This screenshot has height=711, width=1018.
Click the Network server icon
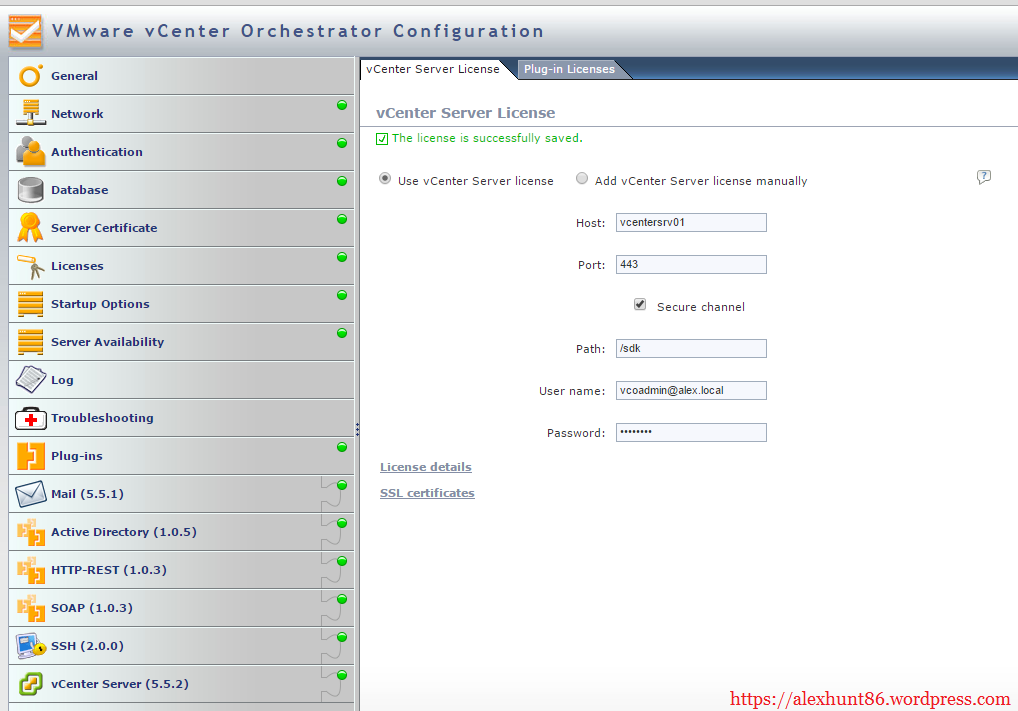pyautogui.click(x=31, y=113)
